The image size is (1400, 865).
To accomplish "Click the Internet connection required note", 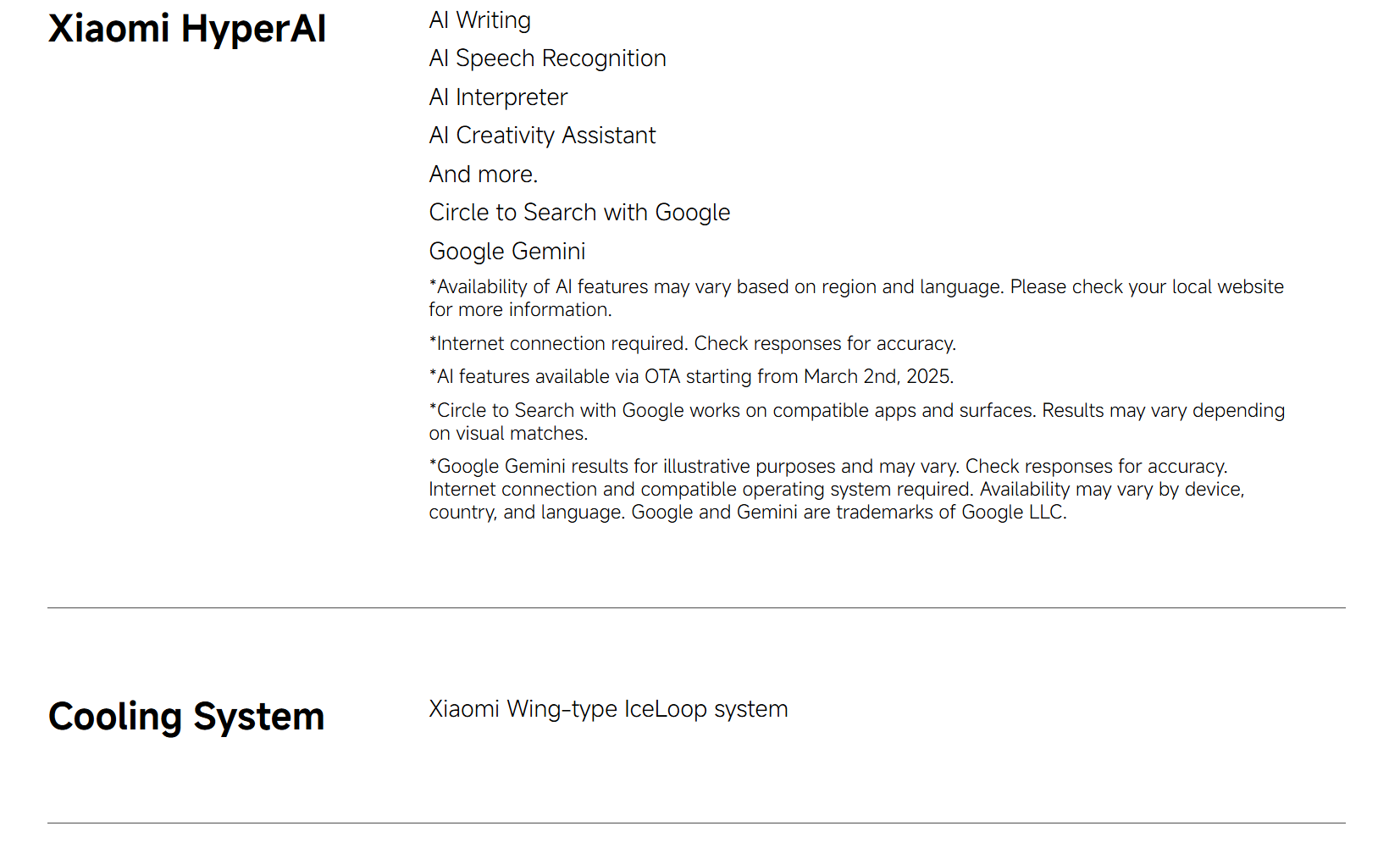I will [693, 344].
